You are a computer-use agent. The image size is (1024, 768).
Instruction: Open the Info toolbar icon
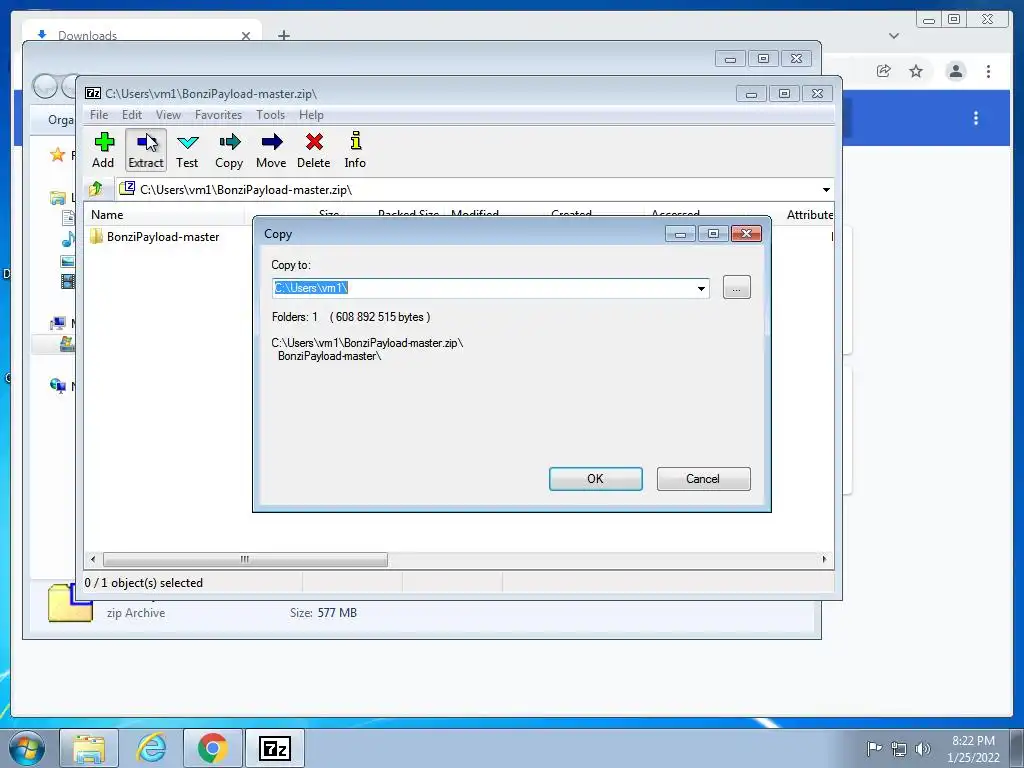355,150
